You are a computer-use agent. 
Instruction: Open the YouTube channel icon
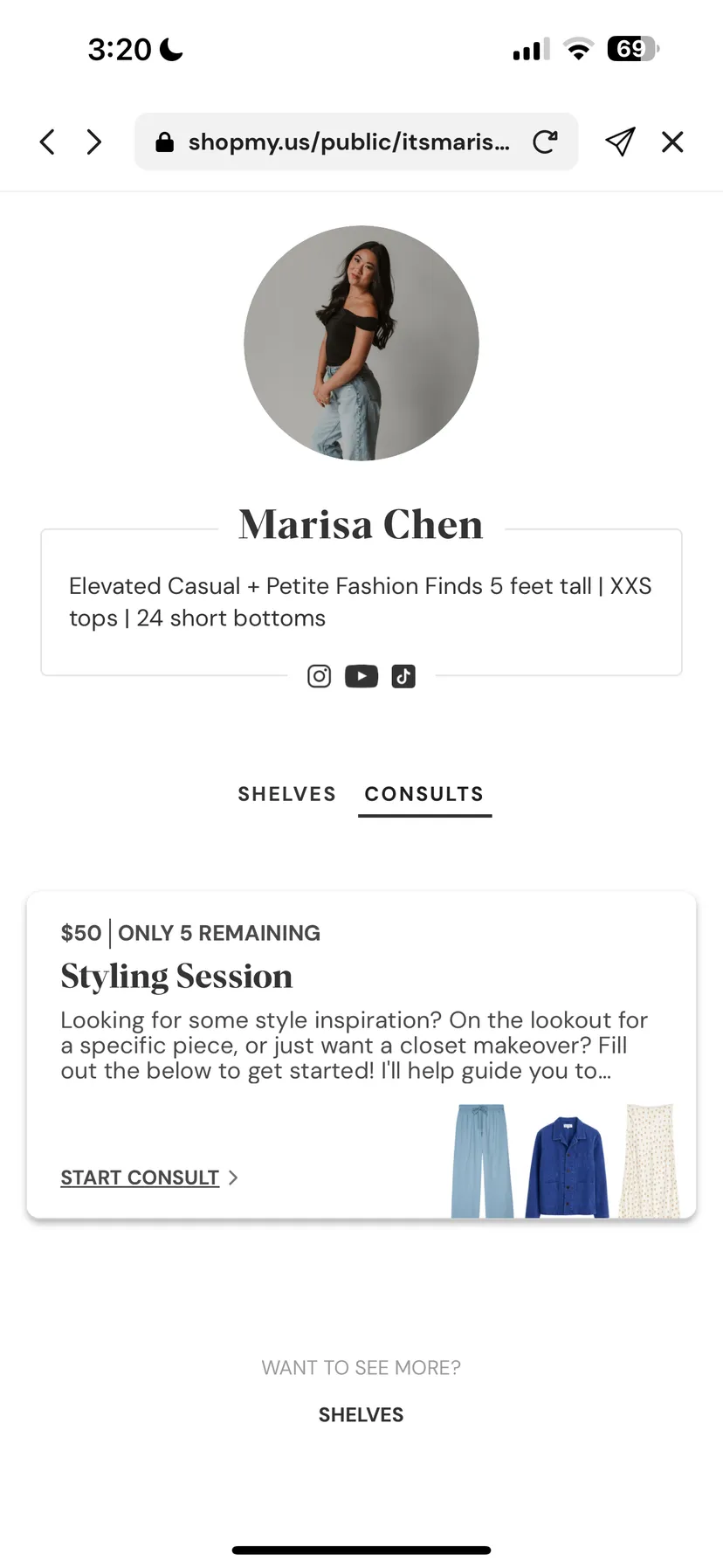[361, 676]
